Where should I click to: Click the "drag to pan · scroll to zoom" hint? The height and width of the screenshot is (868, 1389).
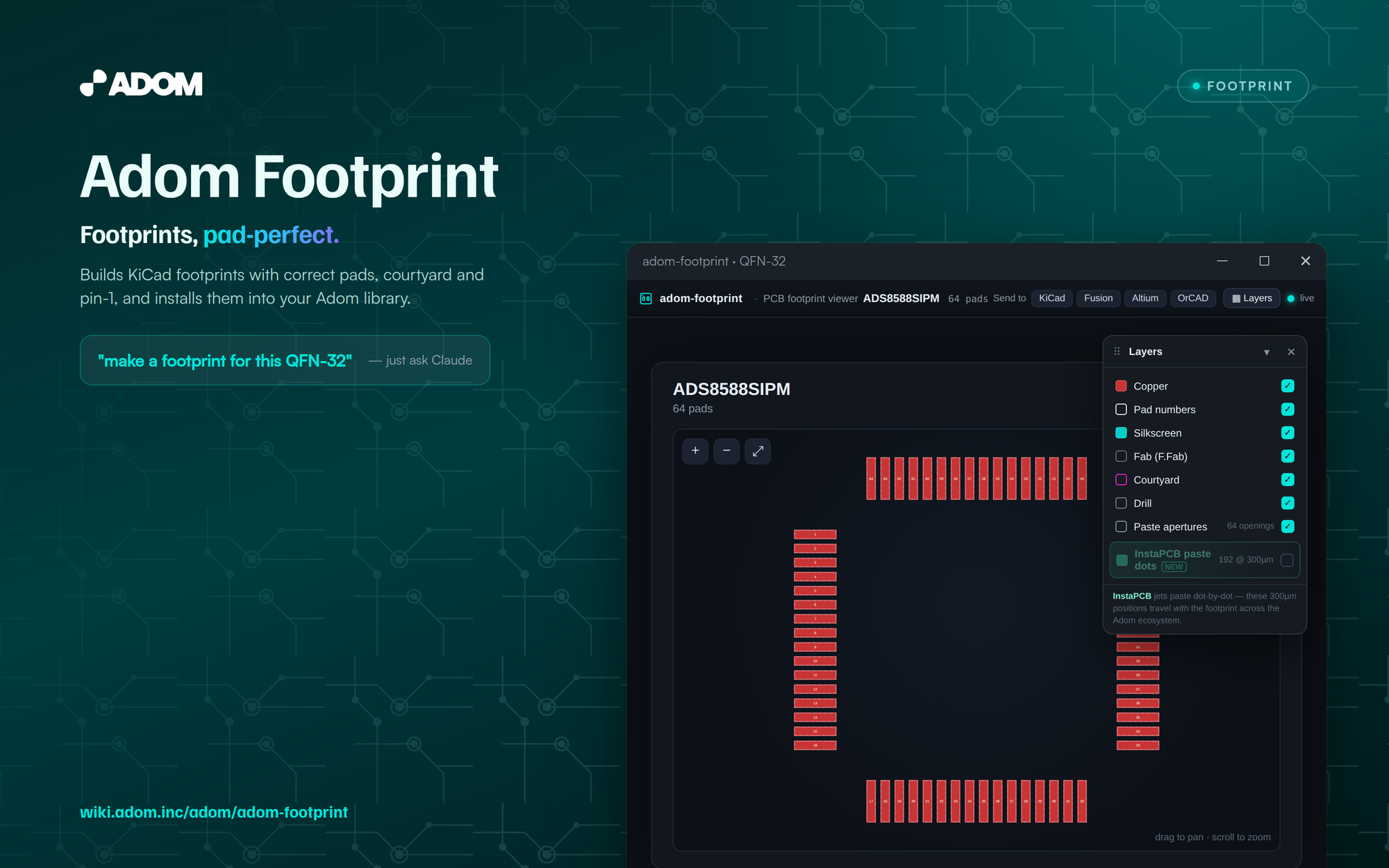(1213, 837)
